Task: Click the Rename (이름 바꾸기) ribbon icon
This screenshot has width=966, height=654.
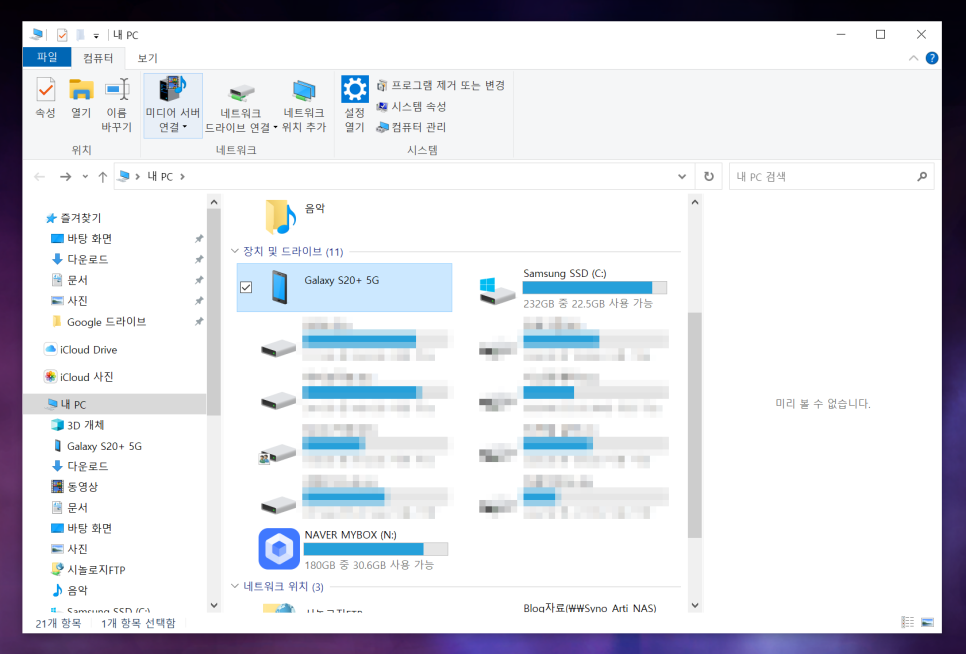Action: [116, 105]
